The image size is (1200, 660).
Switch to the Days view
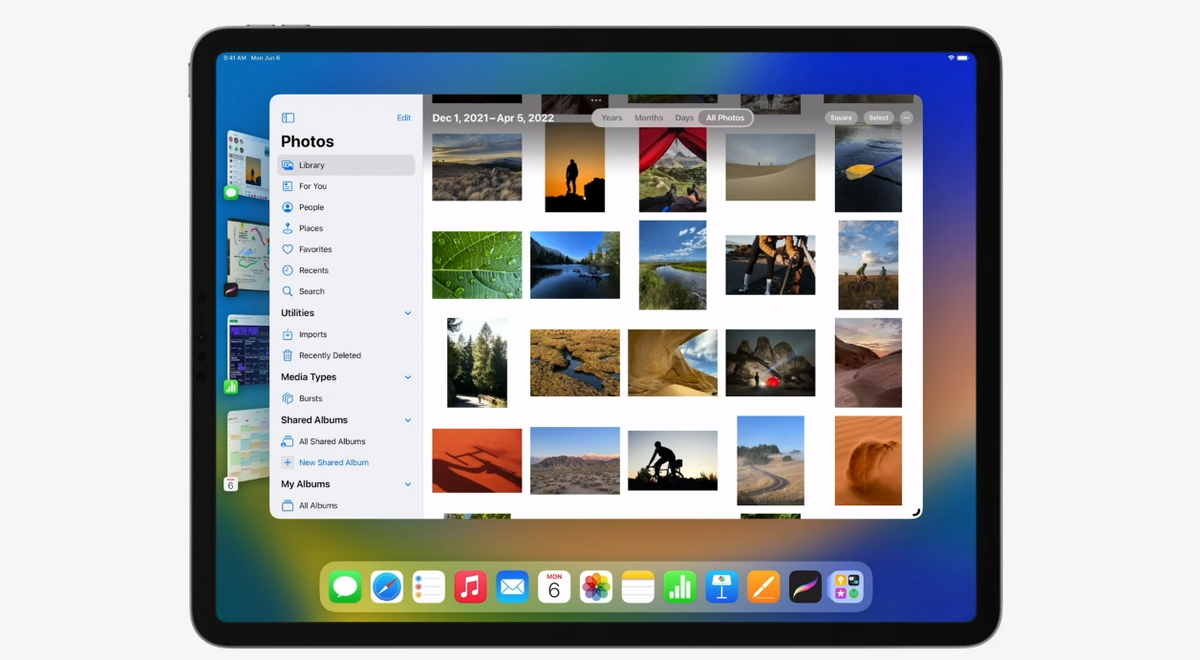click(x=684, y=118)
